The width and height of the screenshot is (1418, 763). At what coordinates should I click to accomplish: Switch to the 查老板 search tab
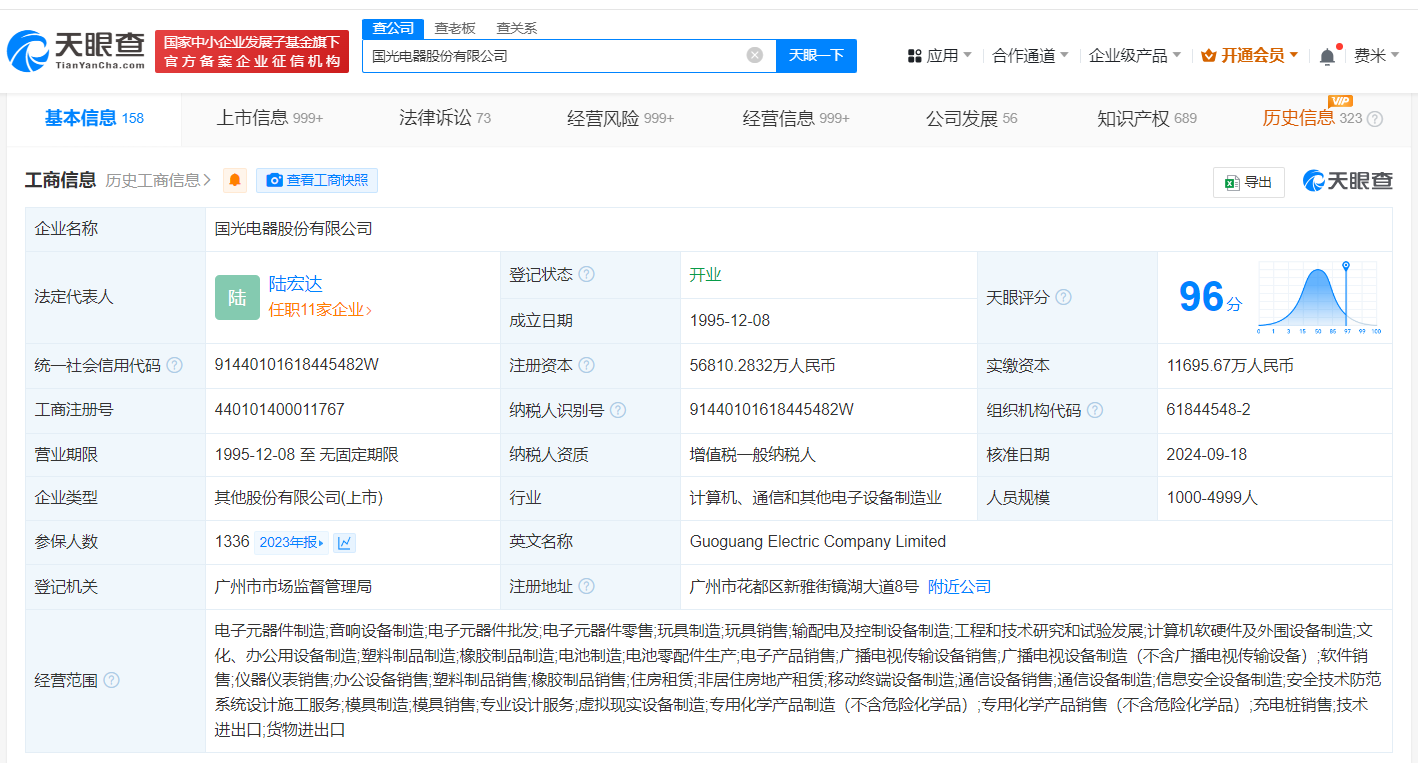click(455, 28)
